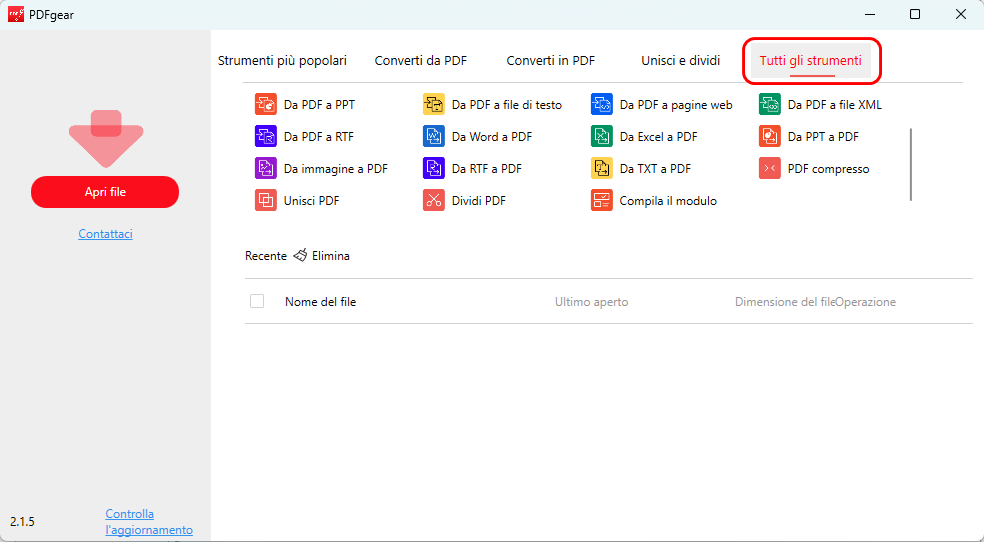Open the Unisci e dividi tab
Viewport: 984px width, 542px height.
point(681,61)
